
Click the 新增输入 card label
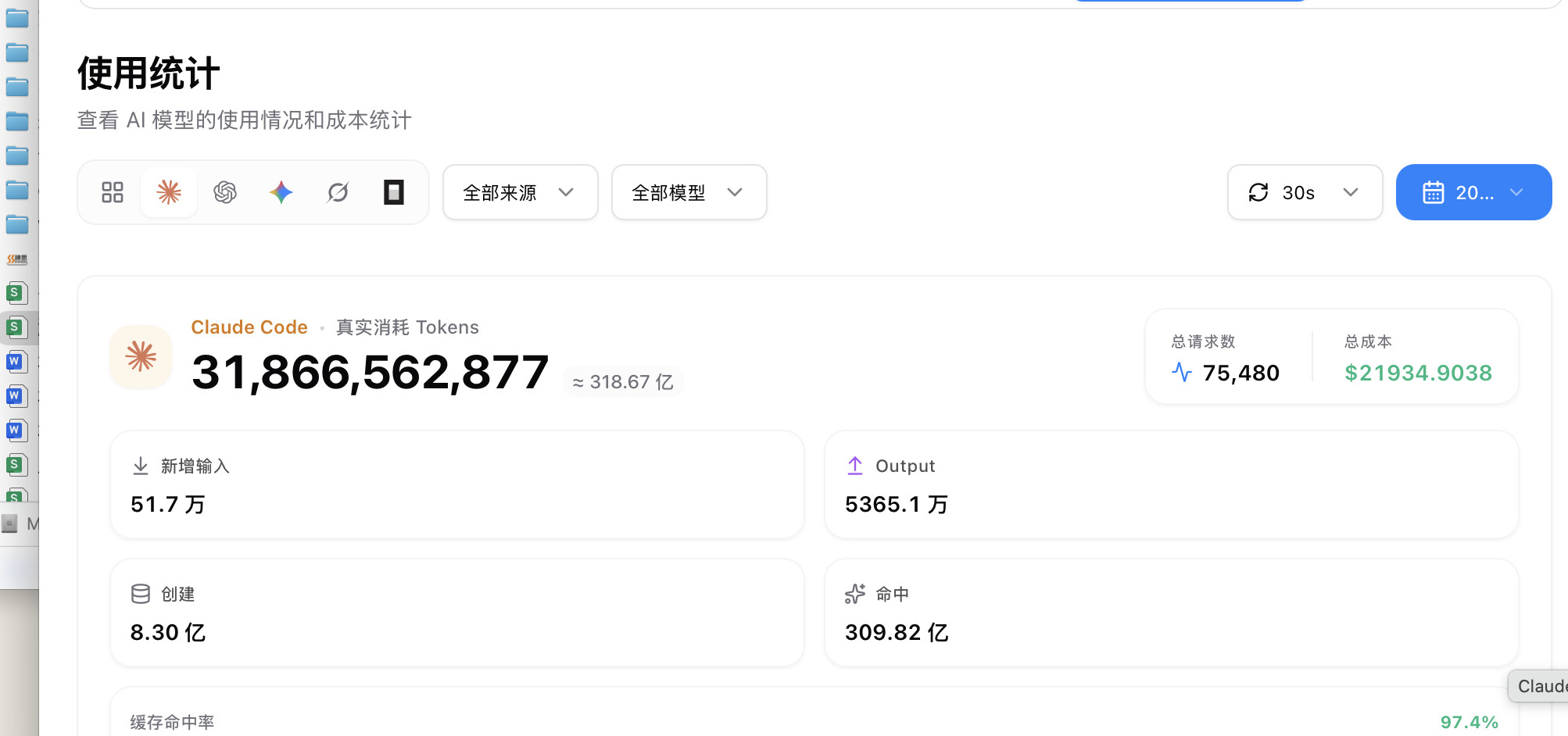pyautogui.click(x=195, y=466)
